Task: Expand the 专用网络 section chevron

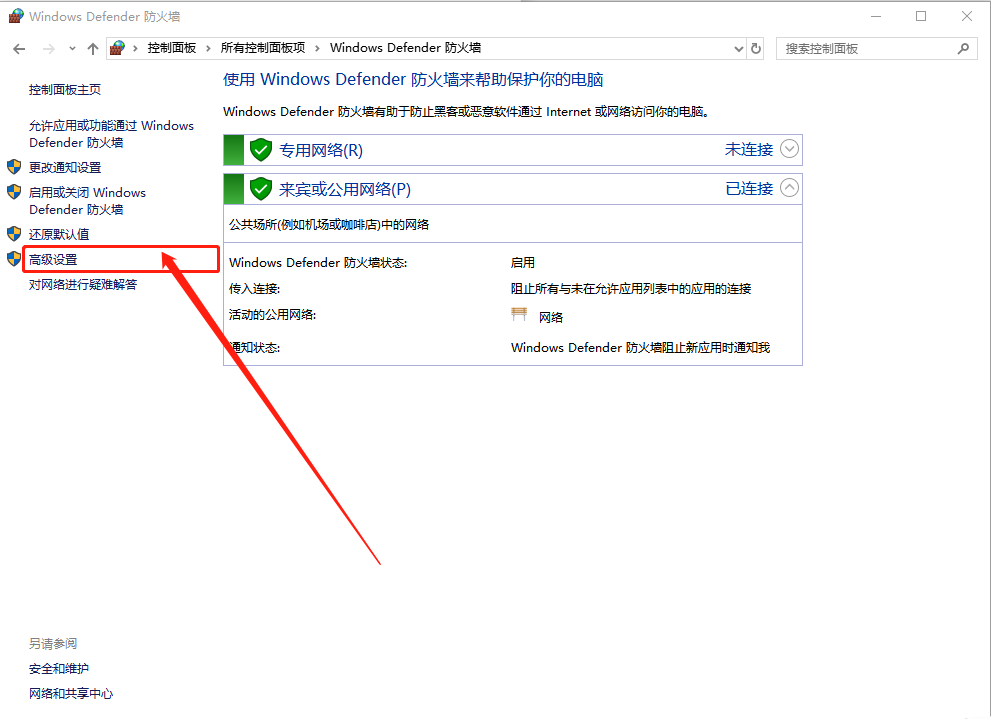Action: pyautogui.click(x=789, y=149)
